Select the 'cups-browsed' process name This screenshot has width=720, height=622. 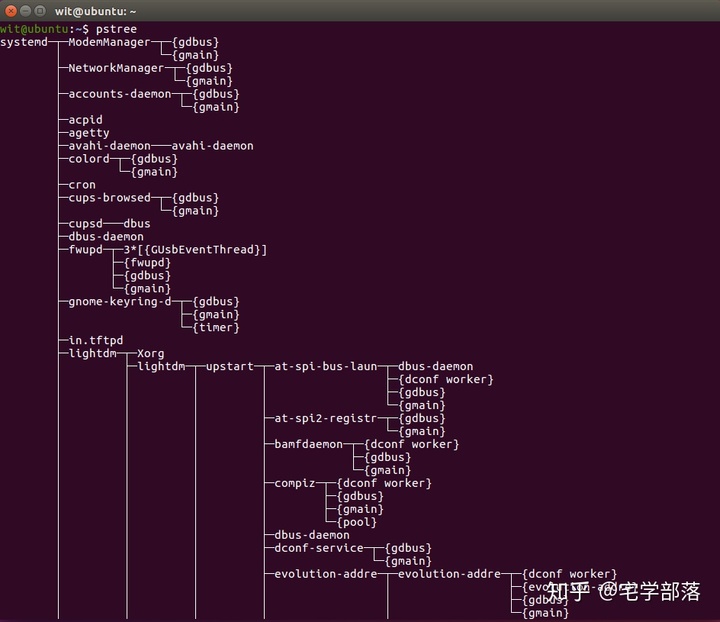coord(109,198)
